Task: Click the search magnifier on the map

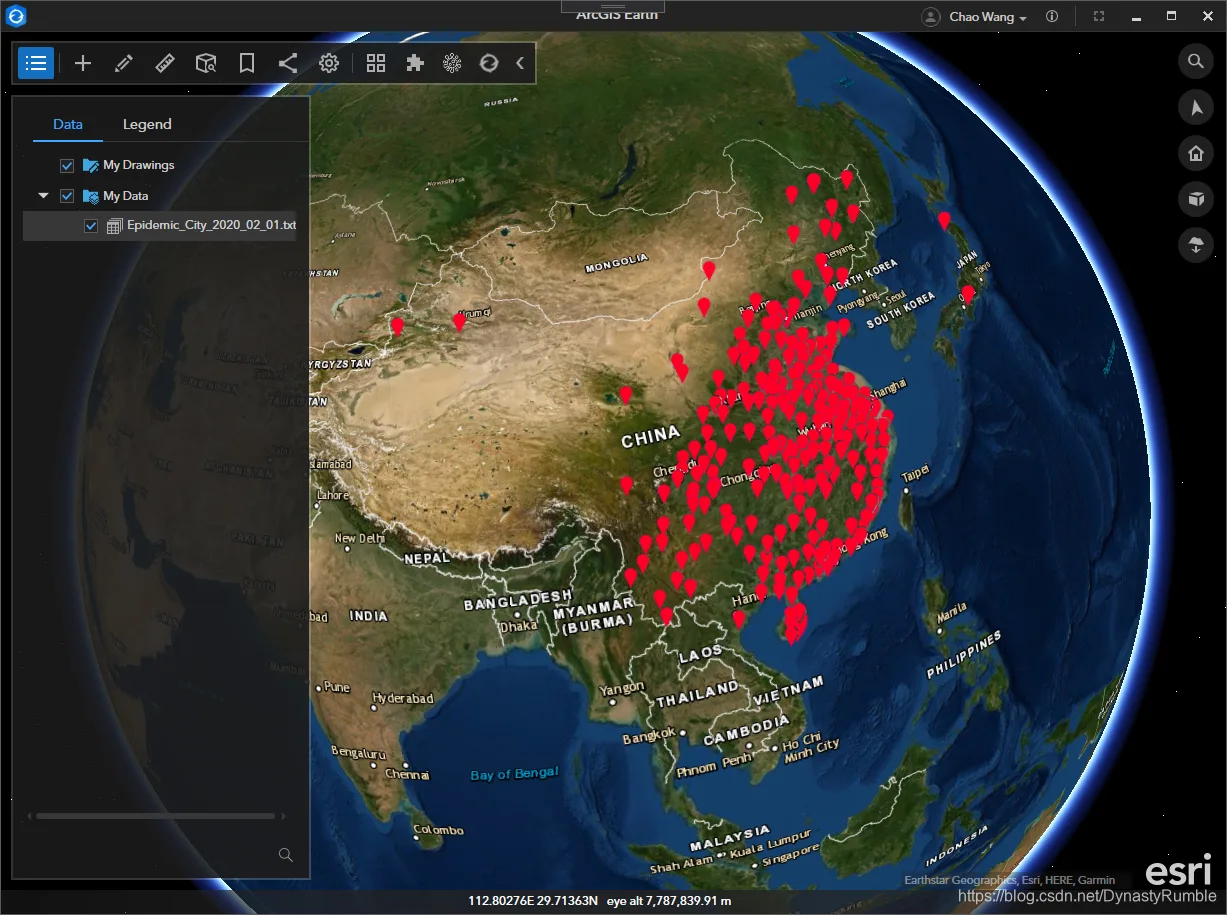Action: pyautogui.click(x=1195, y=61)
